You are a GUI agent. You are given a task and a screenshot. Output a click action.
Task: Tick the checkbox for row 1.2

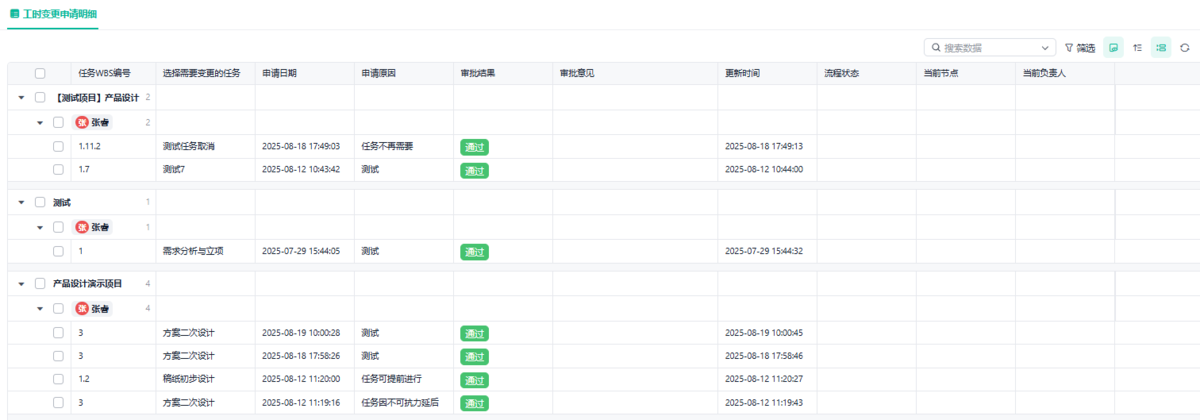[x=58, y=379]
